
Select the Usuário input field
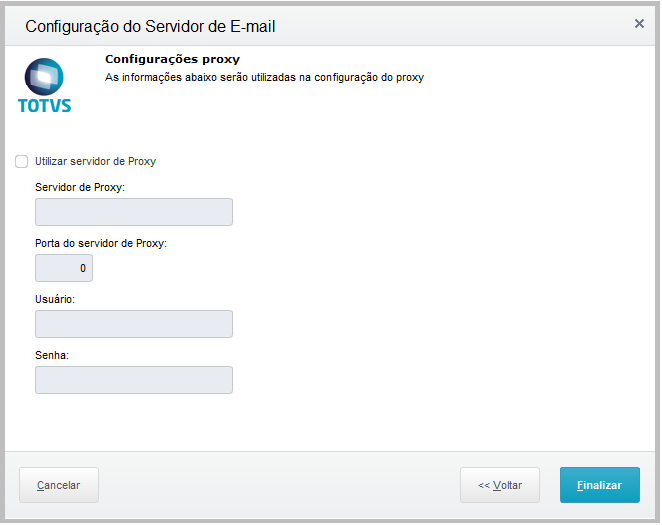pyautogui.click(x=134, y=324)
